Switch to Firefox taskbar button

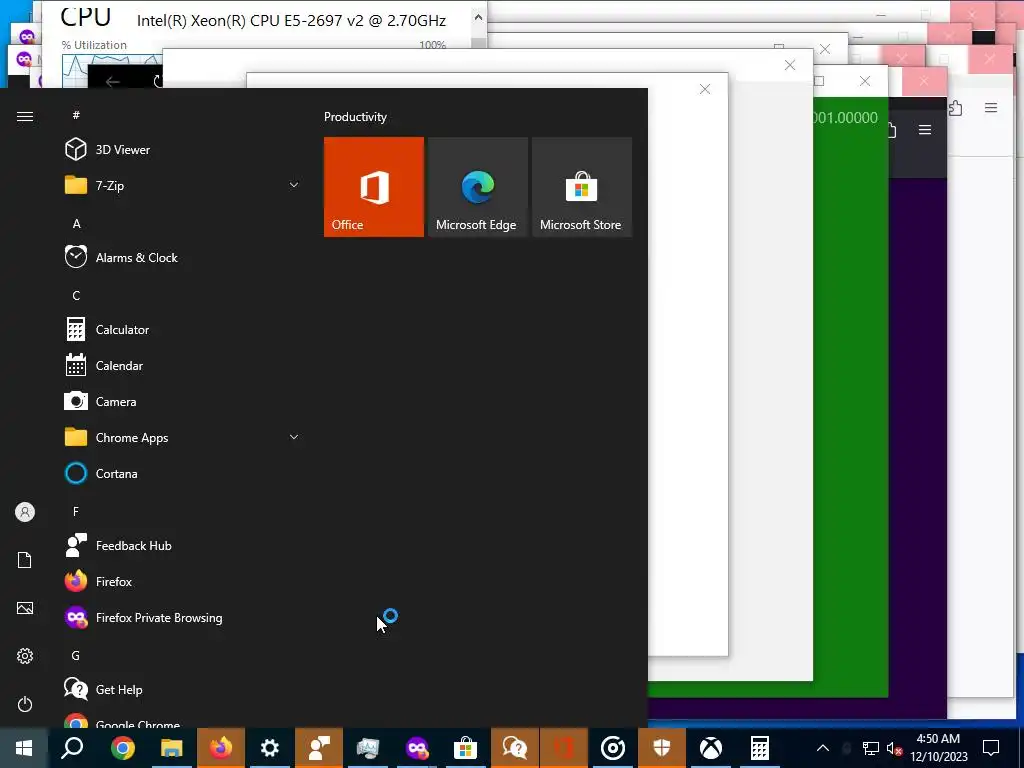tap(221, 748)
